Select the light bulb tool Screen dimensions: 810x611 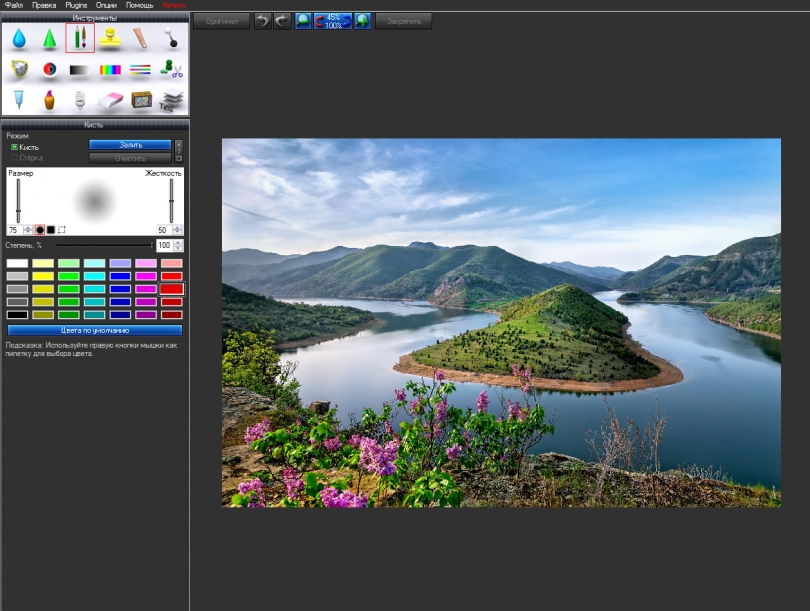(79, 100)
